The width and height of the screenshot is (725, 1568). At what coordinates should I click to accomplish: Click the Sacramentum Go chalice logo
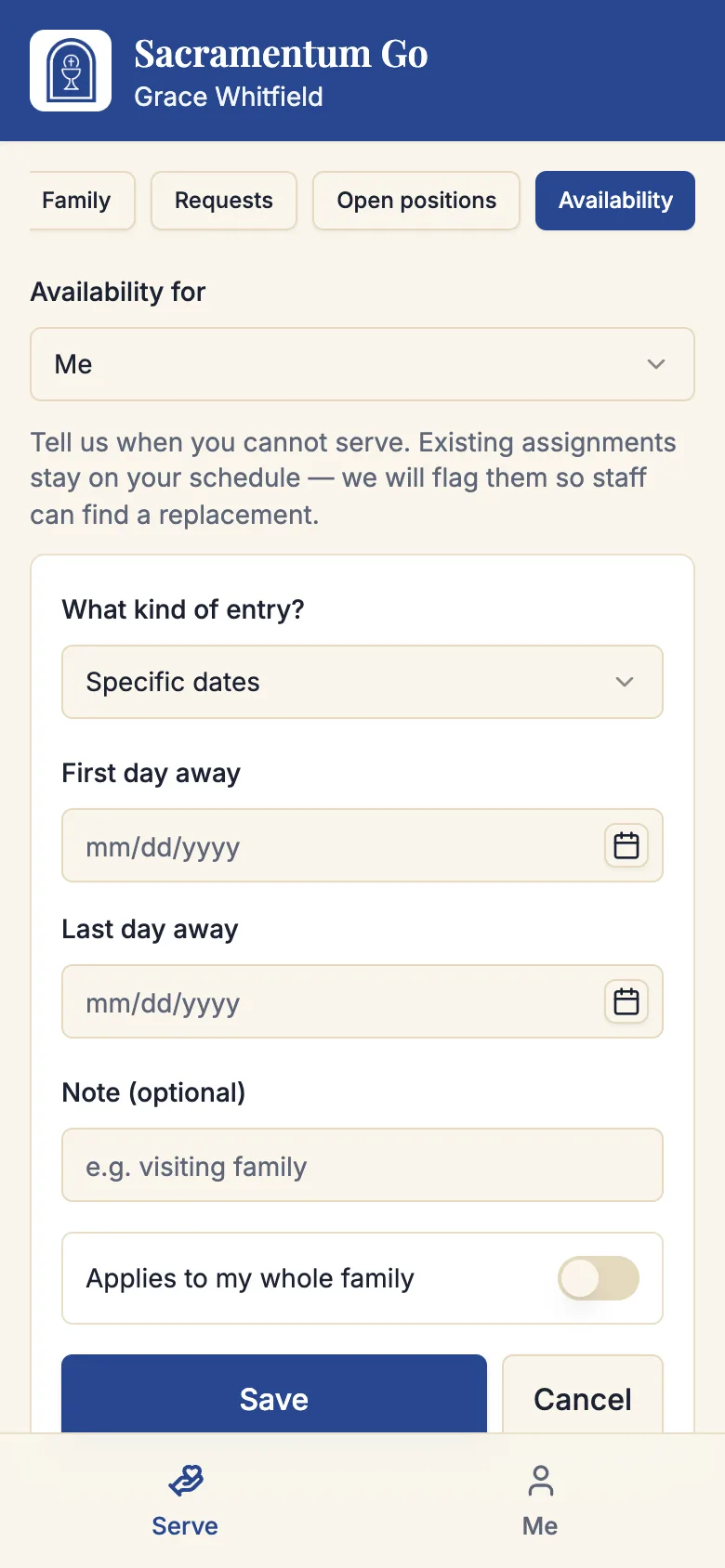pyautogui.click(x=71, y=71)
